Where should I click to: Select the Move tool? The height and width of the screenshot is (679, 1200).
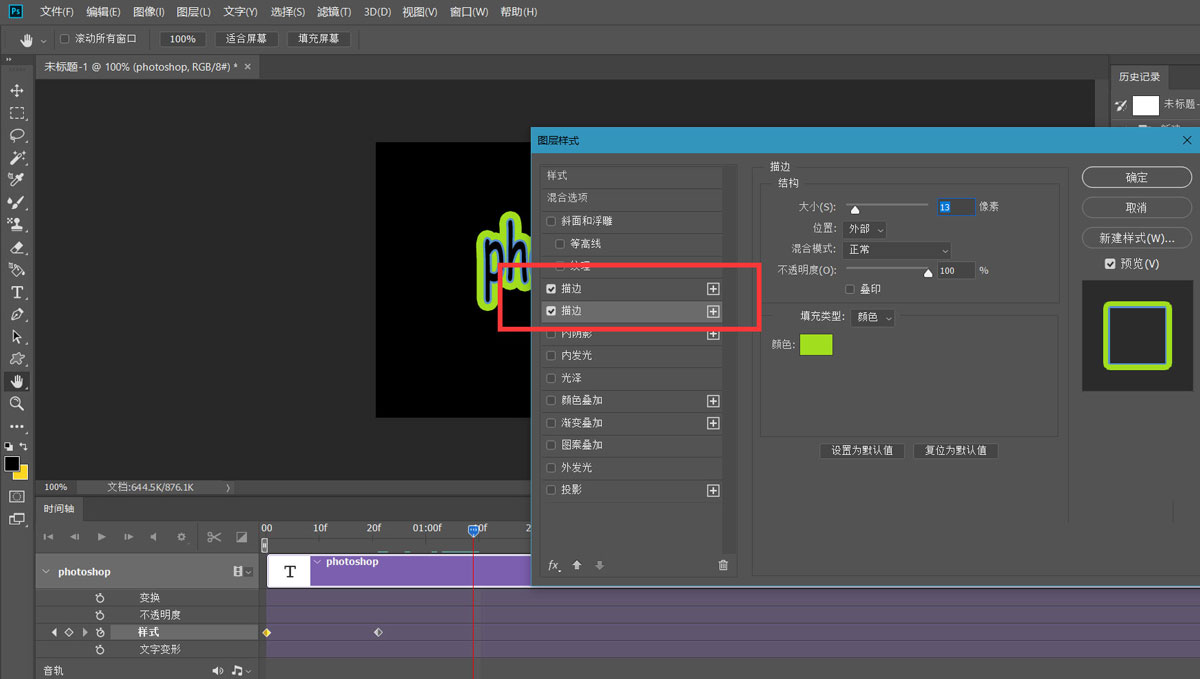pos(17,90)
